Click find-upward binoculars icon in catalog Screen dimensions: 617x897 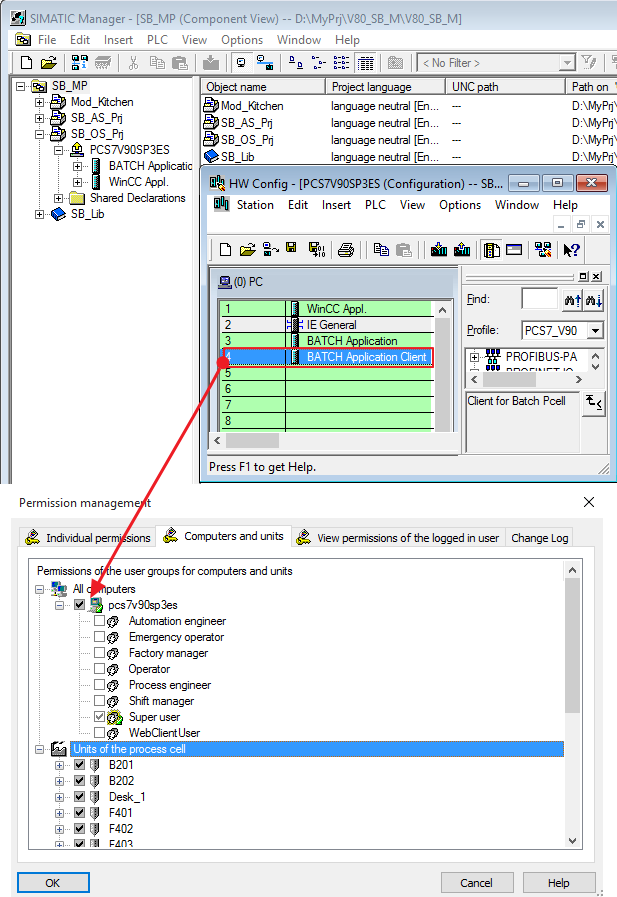tap(572, 299)
